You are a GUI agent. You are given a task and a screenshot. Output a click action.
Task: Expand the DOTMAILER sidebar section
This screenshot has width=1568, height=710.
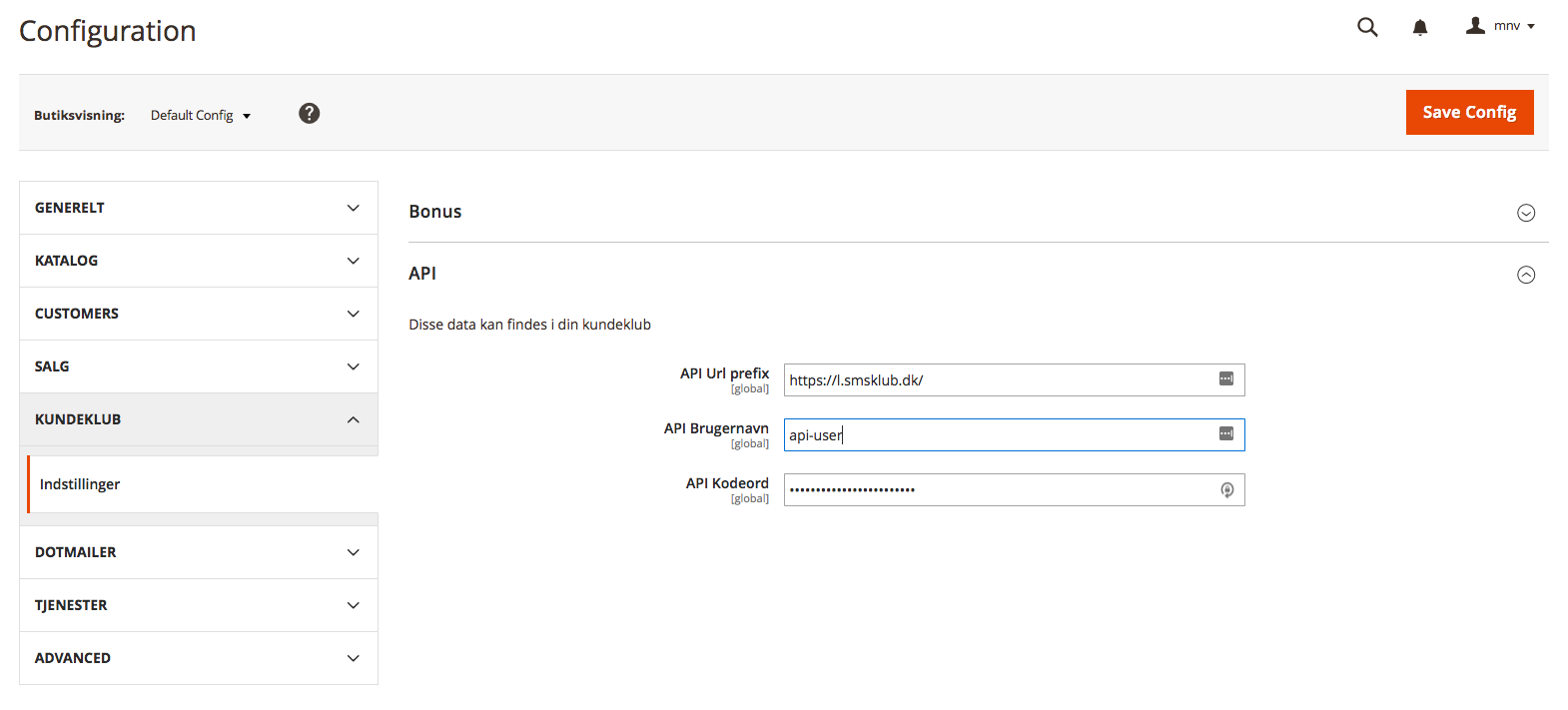click(x=199, y=552)
